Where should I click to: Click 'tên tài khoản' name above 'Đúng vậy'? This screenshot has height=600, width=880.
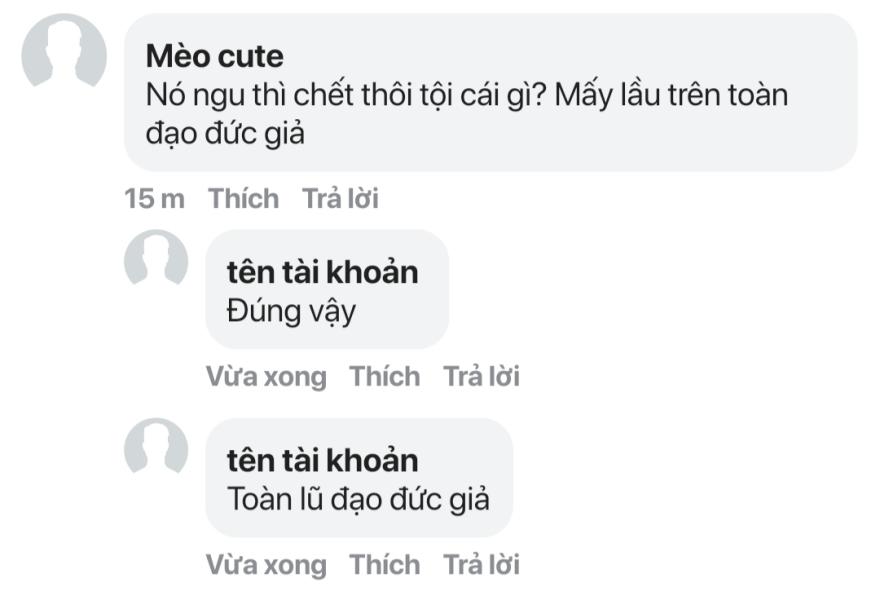(322, 271)
